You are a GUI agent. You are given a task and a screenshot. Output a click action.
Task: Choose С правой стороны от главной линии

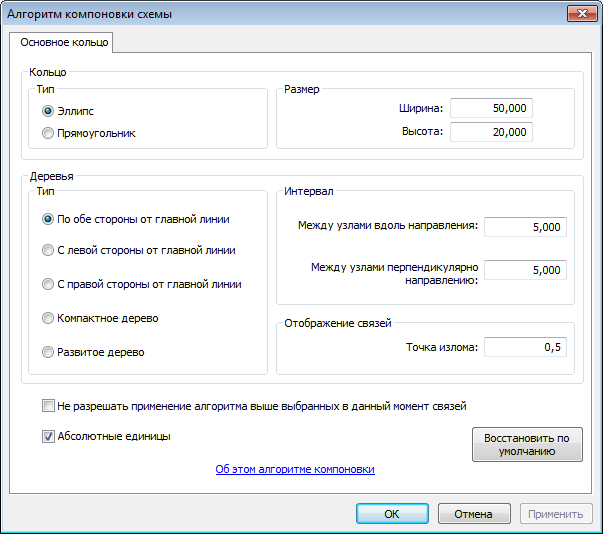pyautogui.click(x=48, y=284)
